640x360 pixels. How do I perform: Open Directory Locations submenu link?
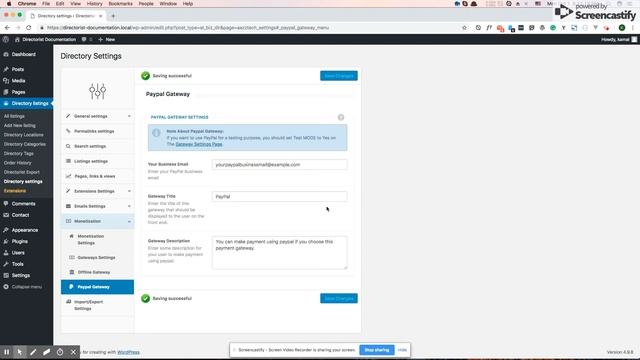[23, 135]
